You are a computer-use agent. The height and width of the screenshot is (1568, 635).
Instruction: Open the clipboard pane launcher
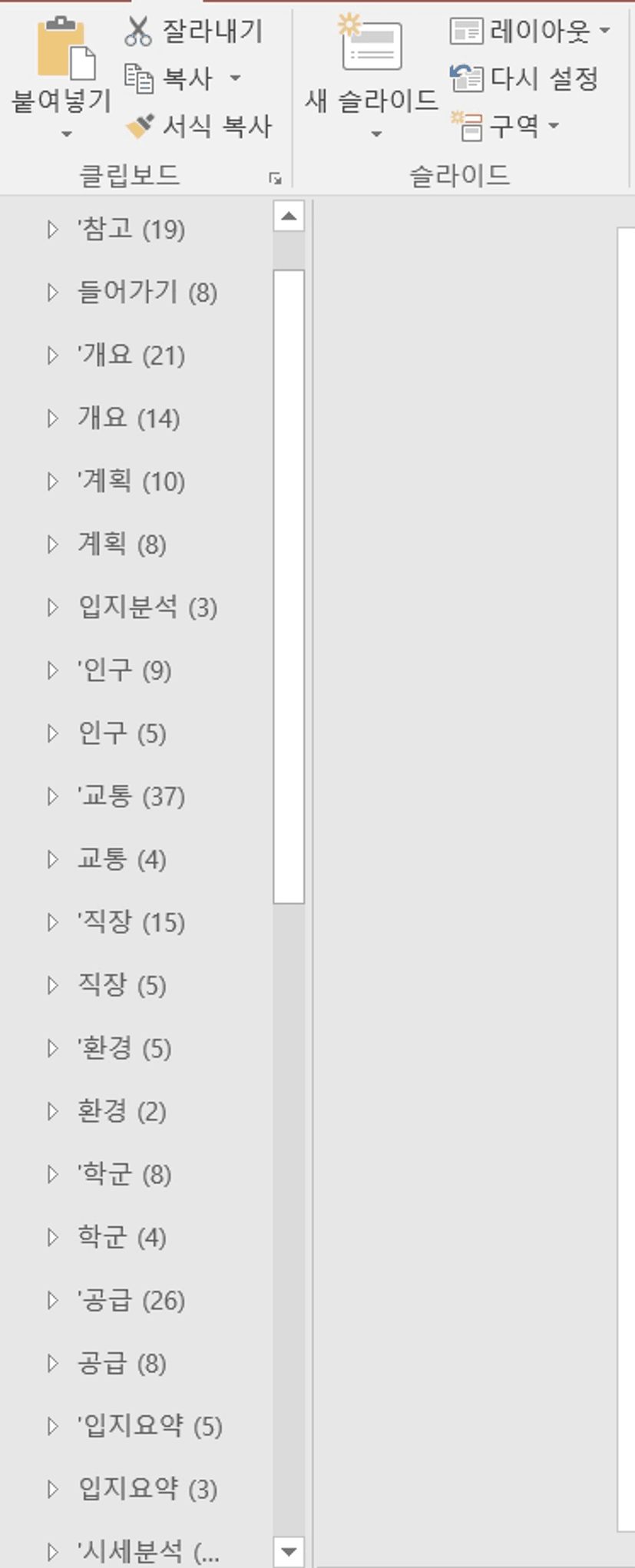click(x=275, y=179)
